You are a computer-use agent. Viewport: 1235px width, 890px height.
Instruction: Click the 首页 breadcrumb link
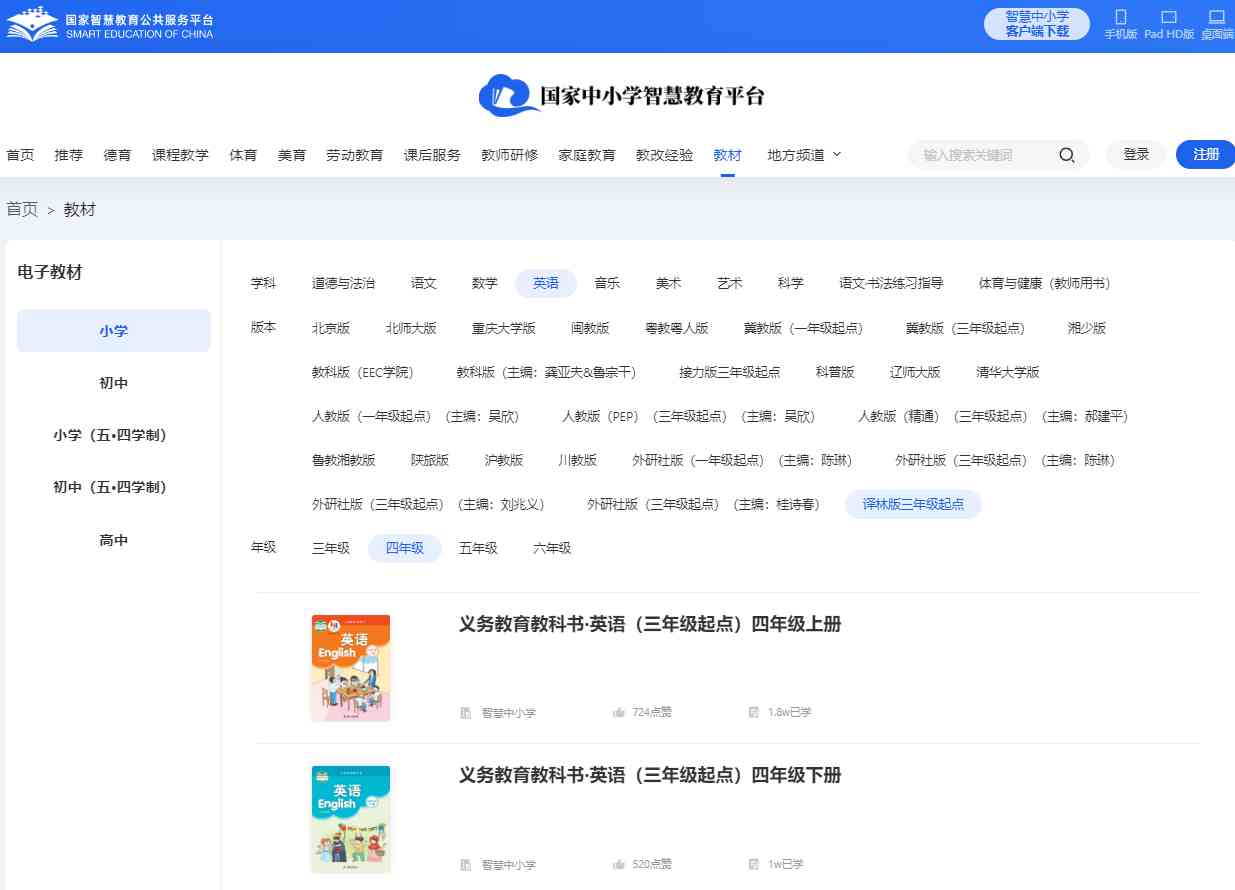[22, 210]
